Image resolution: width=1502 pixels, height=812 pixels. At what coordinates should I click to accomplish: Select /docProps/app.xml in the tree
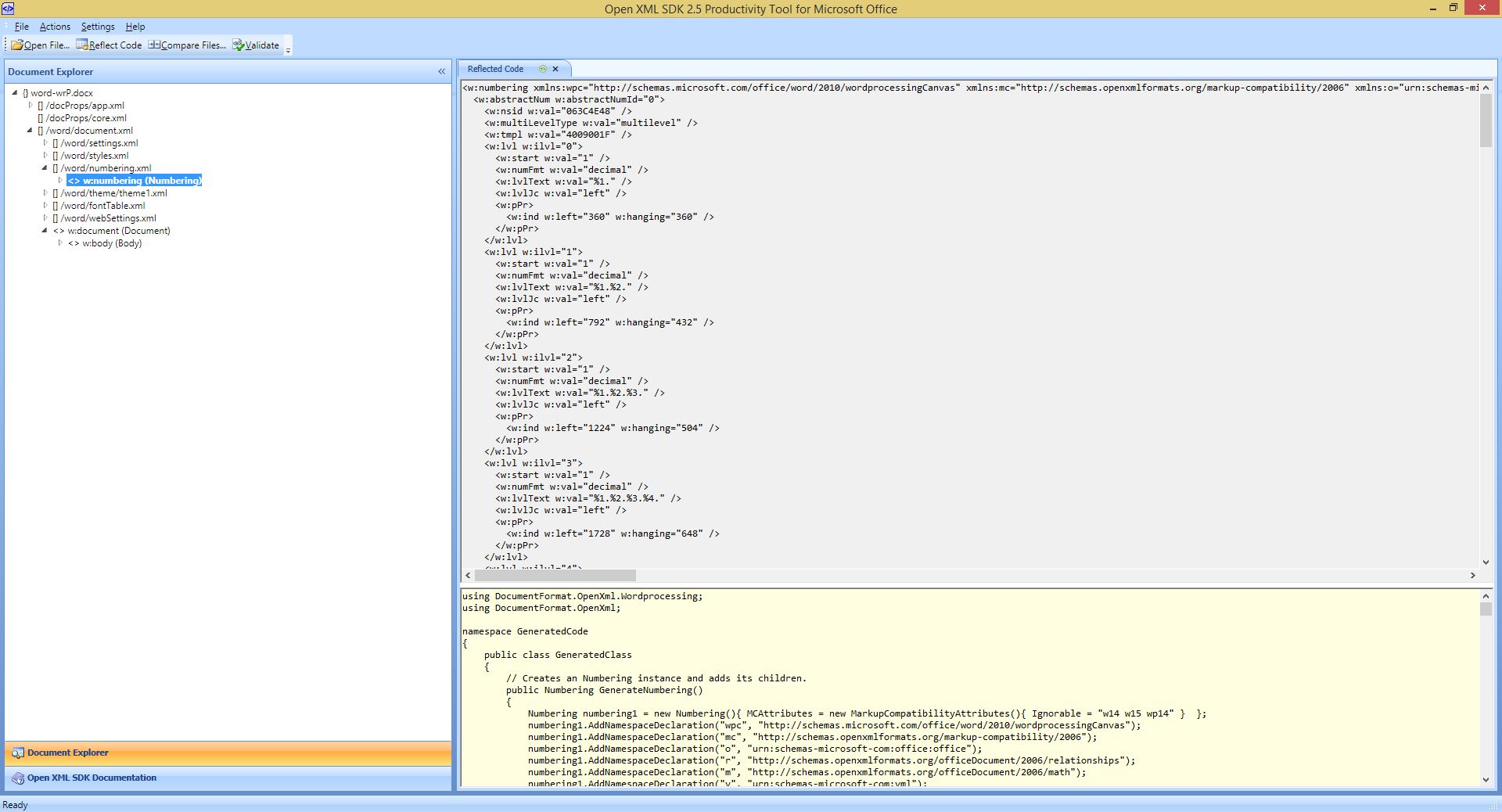pyautogui.click(x=81, y=106)
